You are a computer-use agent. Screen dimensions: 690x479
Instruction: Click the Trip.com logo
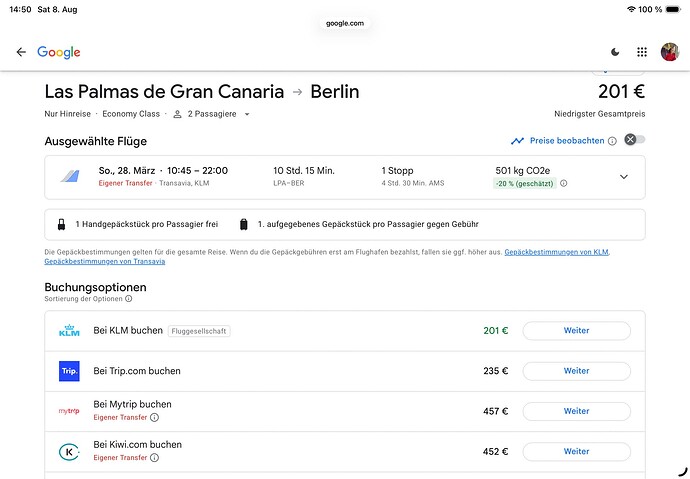tap(69, 371)
